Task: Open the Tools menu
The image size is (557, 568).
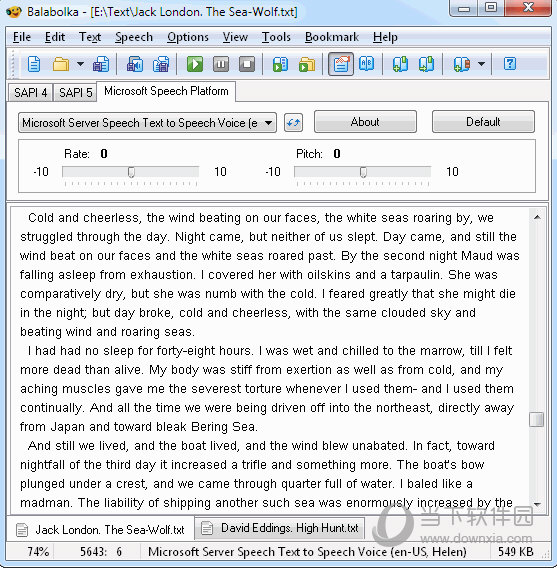Action: pyautogui.click(x=276, y=37)
